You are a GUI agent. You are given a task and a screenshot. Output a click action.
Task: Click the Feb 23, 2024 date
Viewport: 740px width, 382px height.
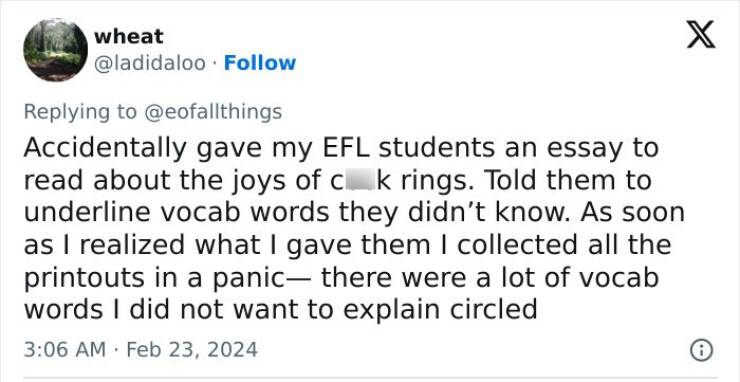click(x=192, y=350)
